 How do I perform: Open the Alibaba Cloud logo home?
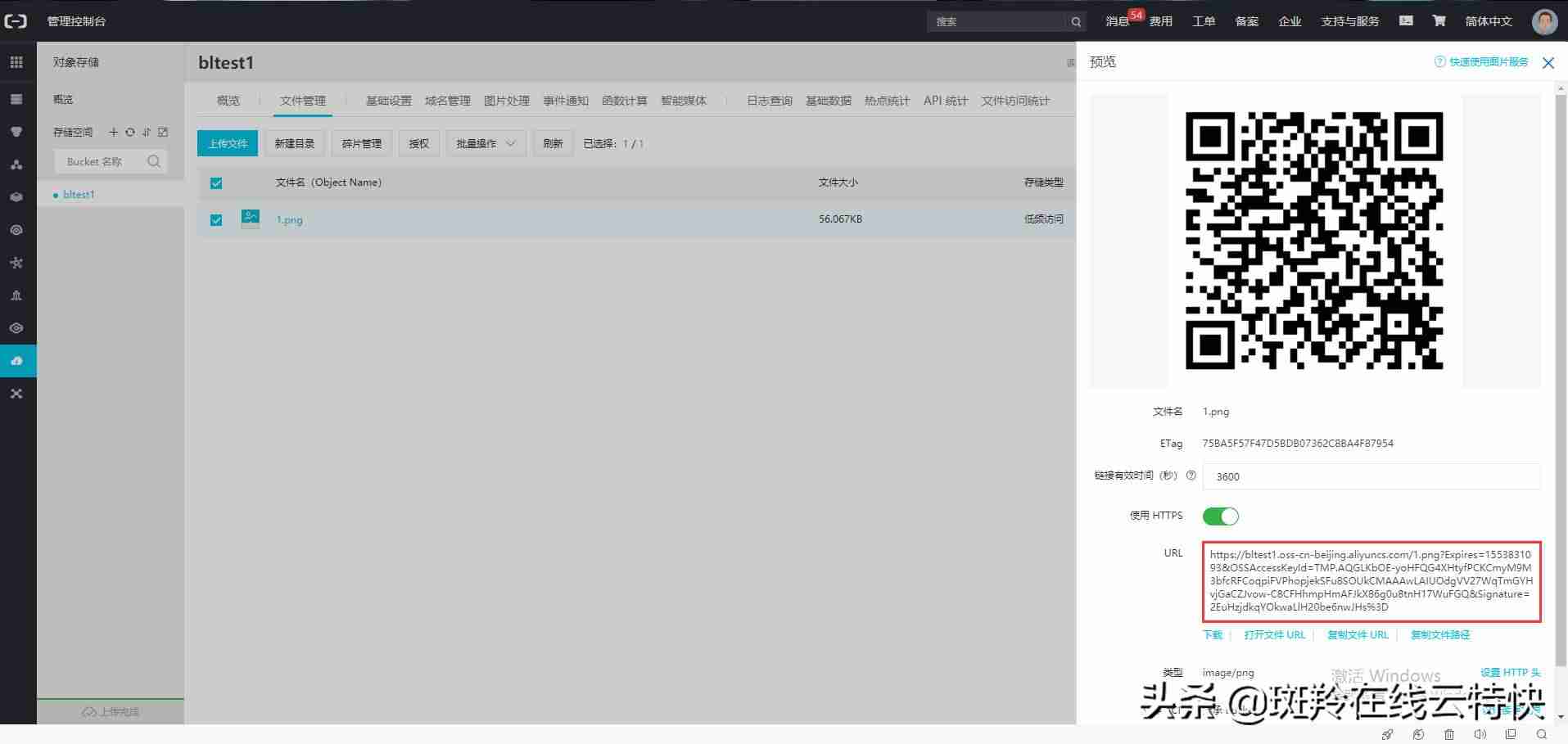[16, 21]
